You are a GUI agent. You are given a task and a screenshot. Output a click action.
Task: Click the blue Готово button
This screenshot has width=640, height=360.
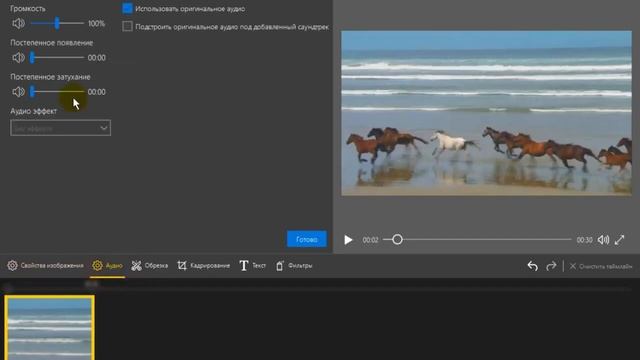click(x=307, y=239)
